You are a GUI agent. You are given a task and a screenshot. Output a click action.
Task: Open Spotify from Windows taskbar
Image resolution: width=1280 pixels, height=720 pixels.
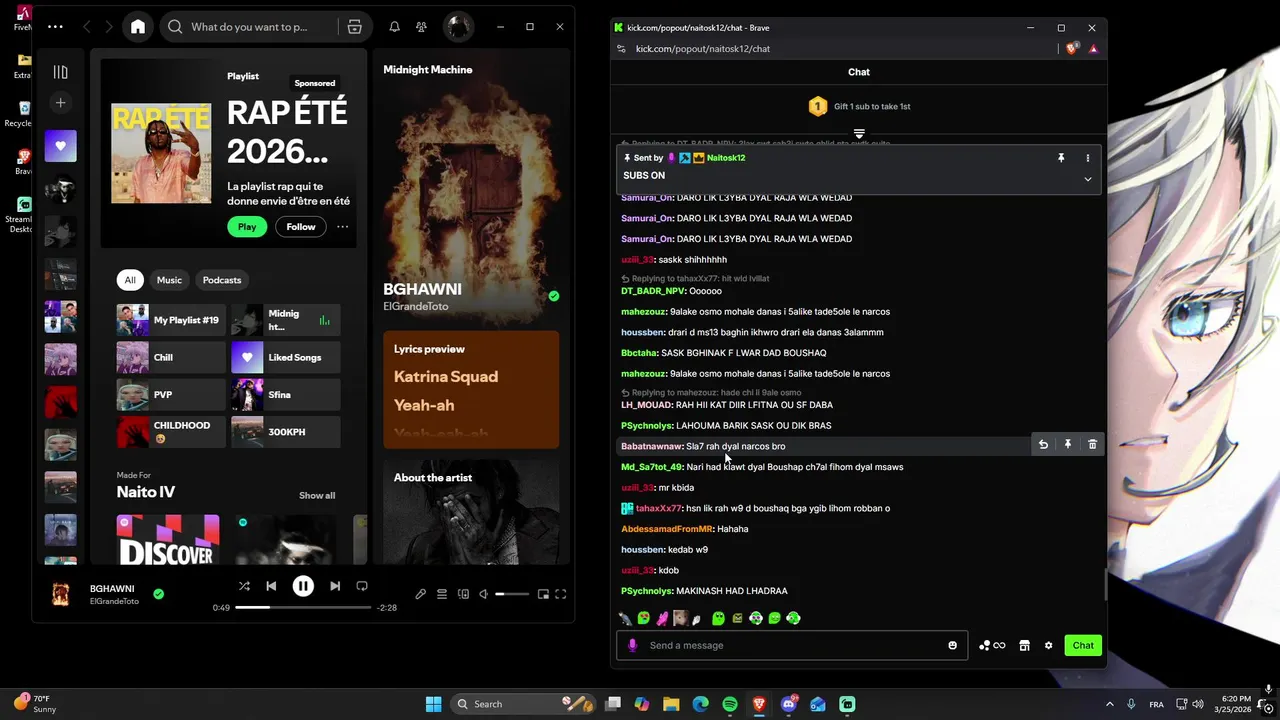(730, 704)
